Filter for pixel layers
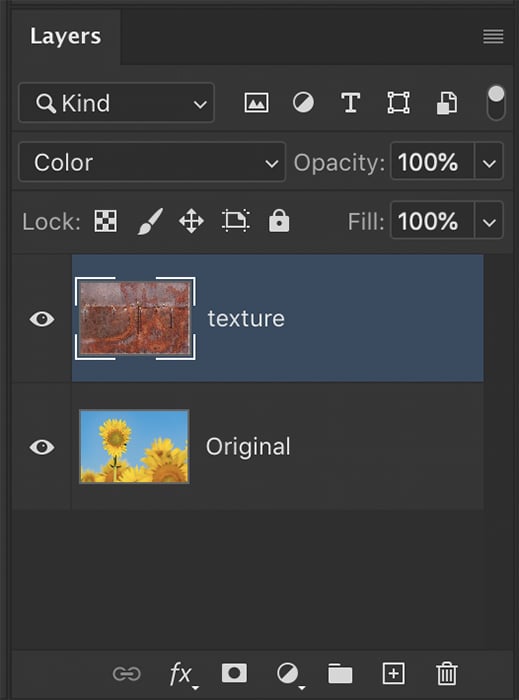The height and width of the screenshot is (700, 519). coord(257,103)
